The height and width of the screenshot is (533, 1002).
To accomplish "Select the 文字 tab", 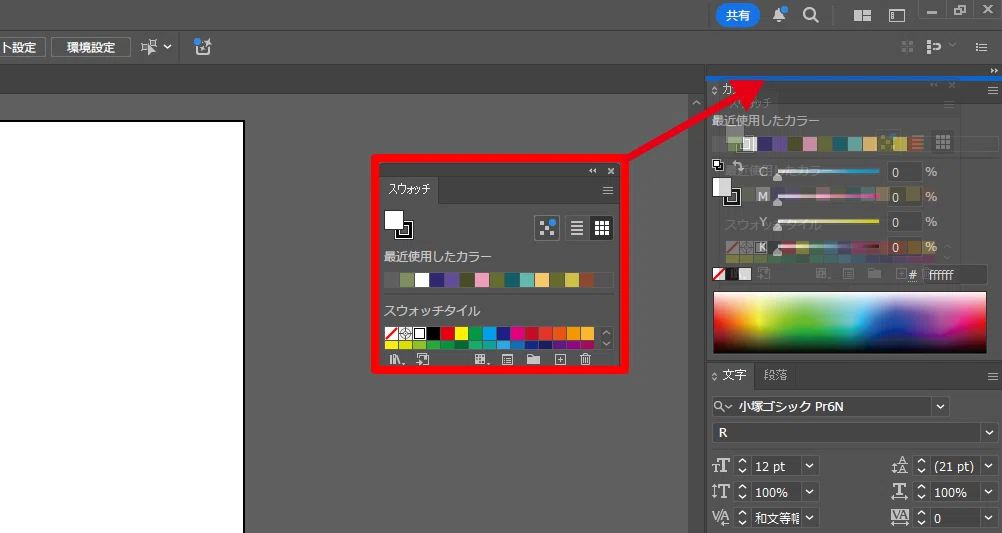I will point(734,375).
